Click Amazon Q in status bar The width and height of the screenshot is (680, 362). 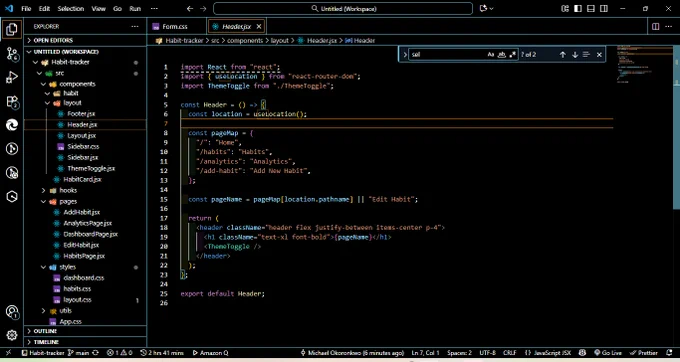[x=210, y=353]
